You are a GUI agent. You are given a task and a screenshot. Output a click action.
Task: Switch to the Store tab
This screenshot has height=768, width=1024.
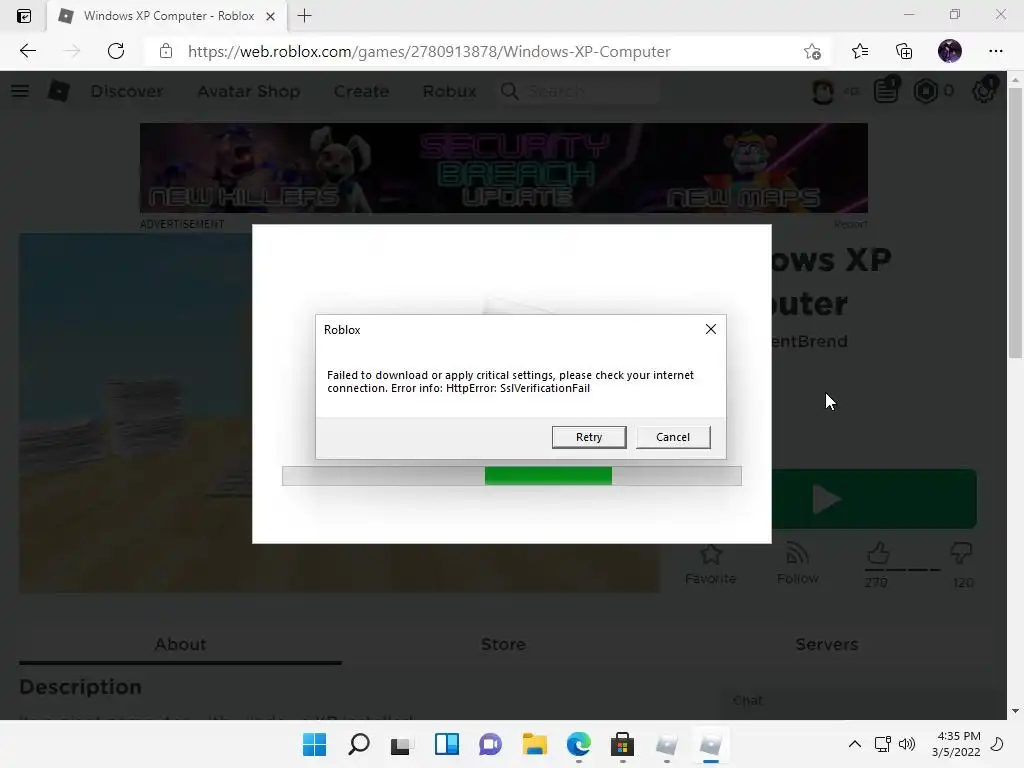click(x=503, y=645)
